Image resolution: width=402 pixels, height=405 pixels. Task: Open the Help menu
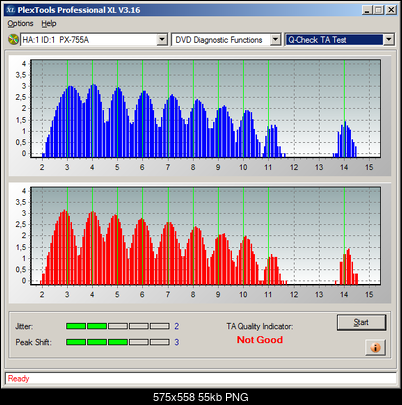point(49,24)
